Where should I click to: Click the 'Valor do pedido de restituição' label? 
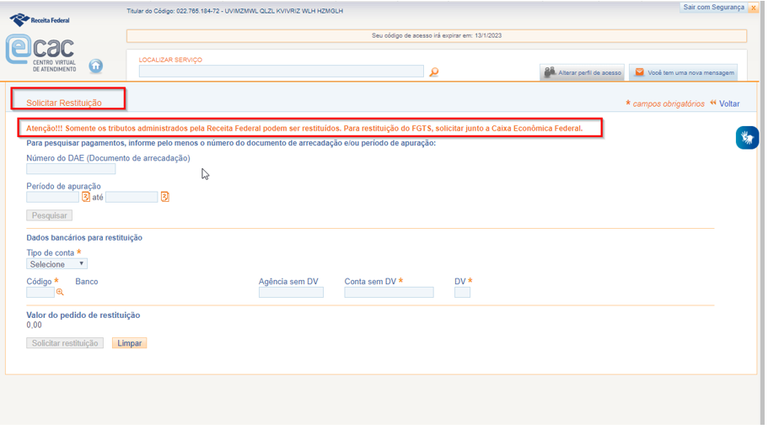pyautogui.click(x=83, y=315)
